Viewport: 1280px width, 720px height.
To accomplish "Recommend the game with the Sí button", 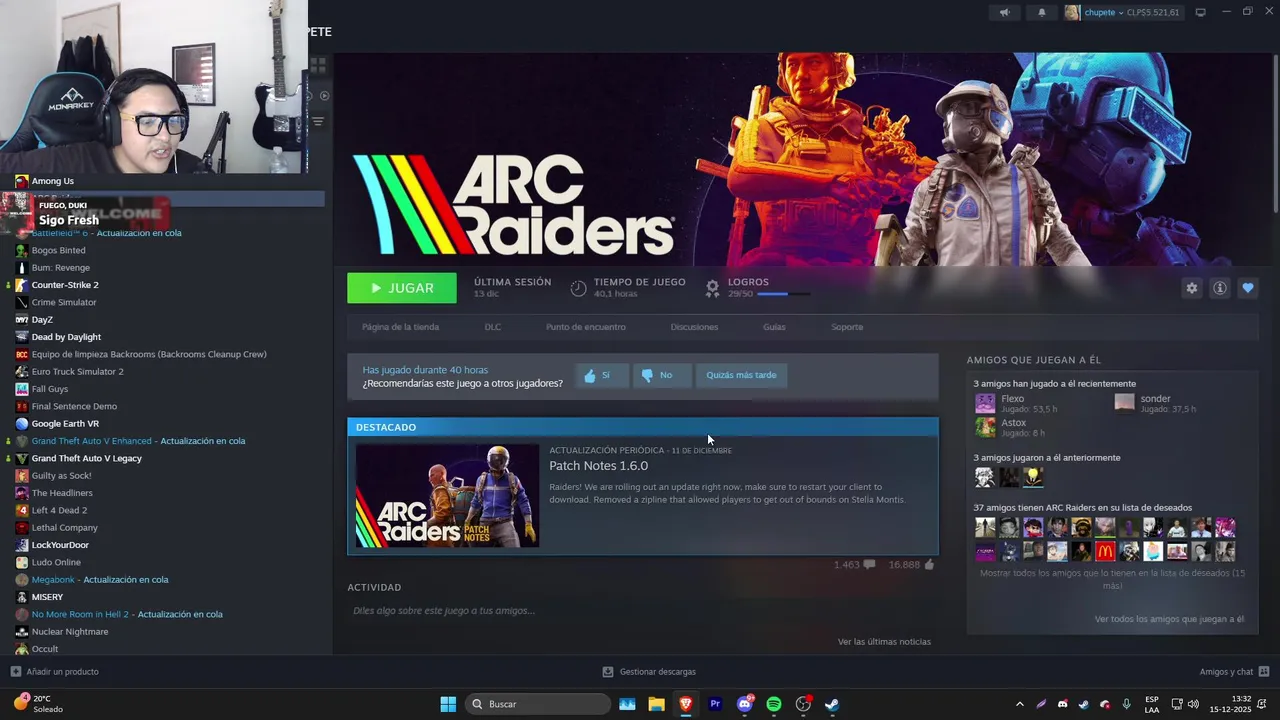I will [602, 376].
